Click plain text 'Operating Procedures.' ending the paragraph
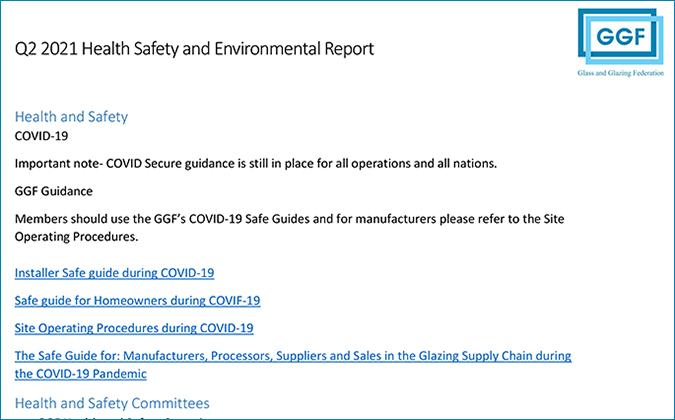 77,237
